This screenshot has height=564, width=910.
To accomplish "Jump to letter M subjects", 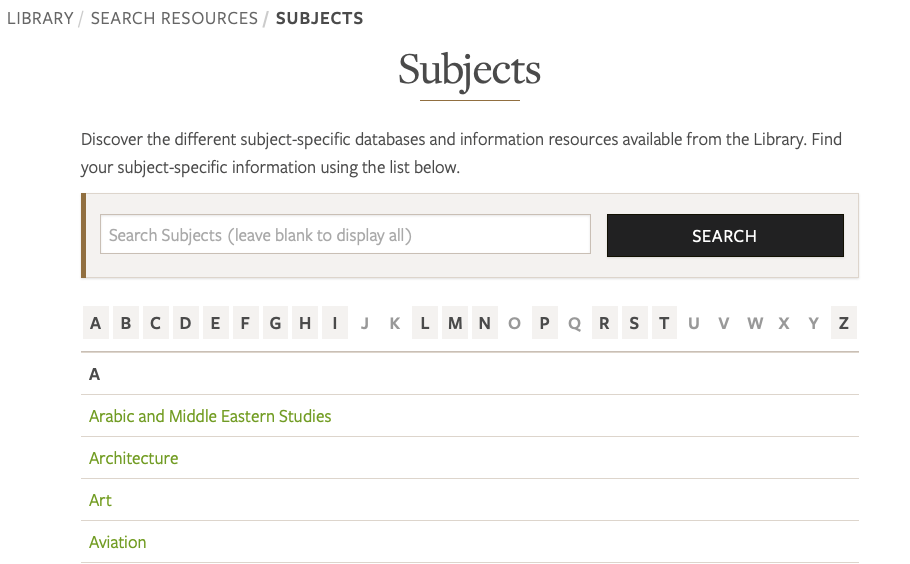I will pyautogui.click(x=455, y=323).
